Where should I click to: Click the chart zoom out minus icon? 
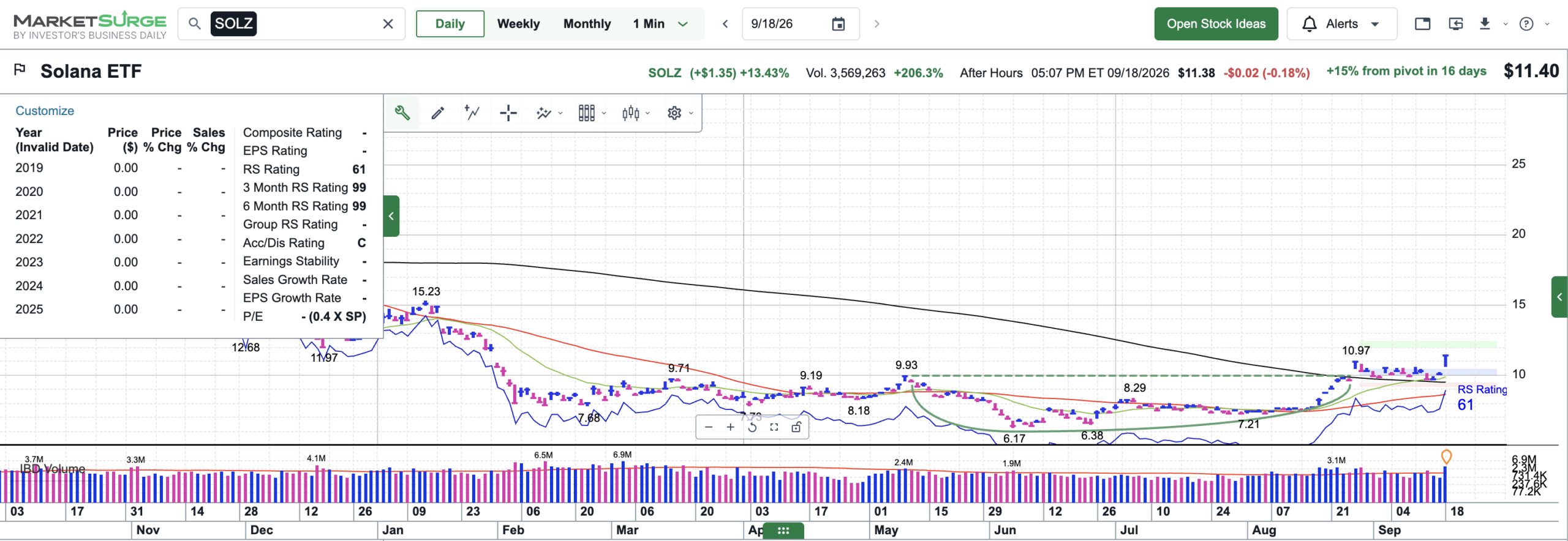click(709, 427)
